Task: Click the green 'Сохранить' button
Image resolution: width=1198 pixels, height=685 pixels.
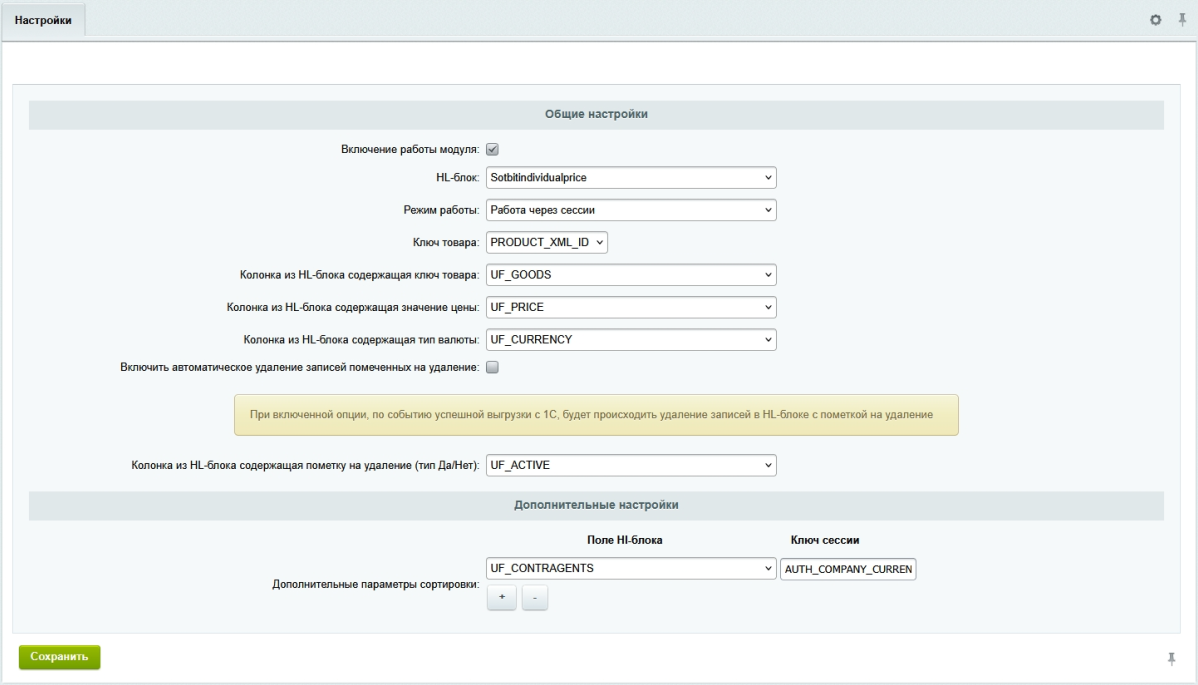Action: pos(60,657)
